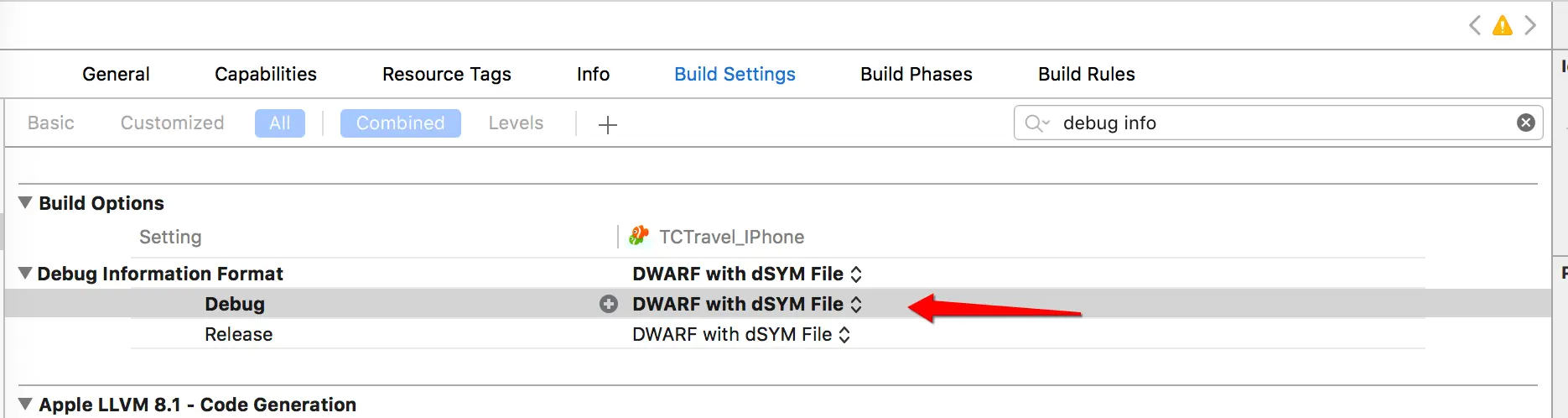The width and height of the screenshot is (1568, 418).
Task: Click into the debug info search field
Action: tap(1279, 123)
